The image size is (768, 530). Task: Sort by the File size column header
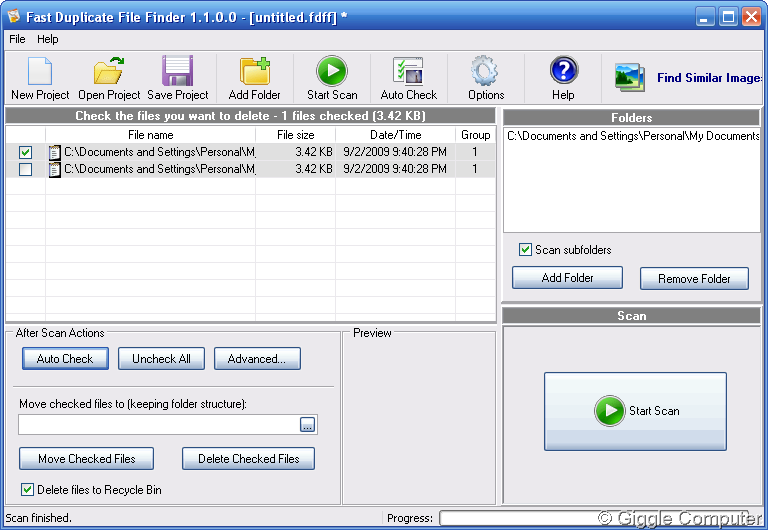[x=295, y=135]
